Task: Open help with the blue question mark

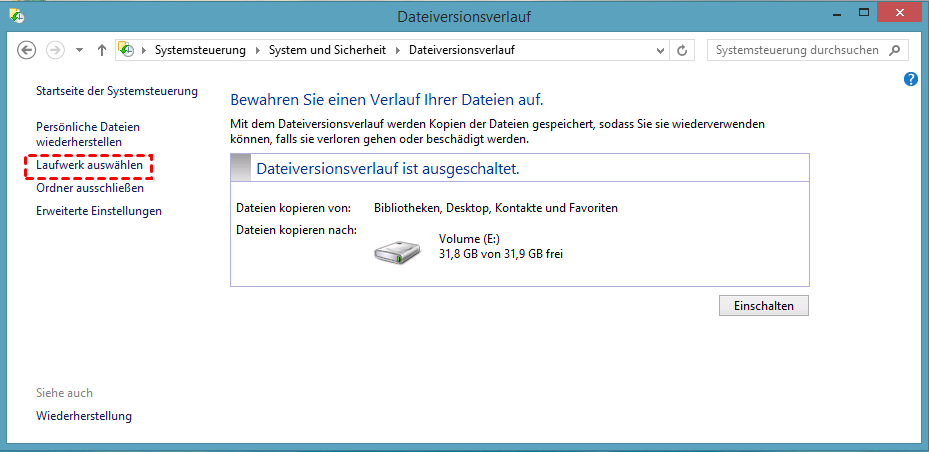Action: pos(911,79)
